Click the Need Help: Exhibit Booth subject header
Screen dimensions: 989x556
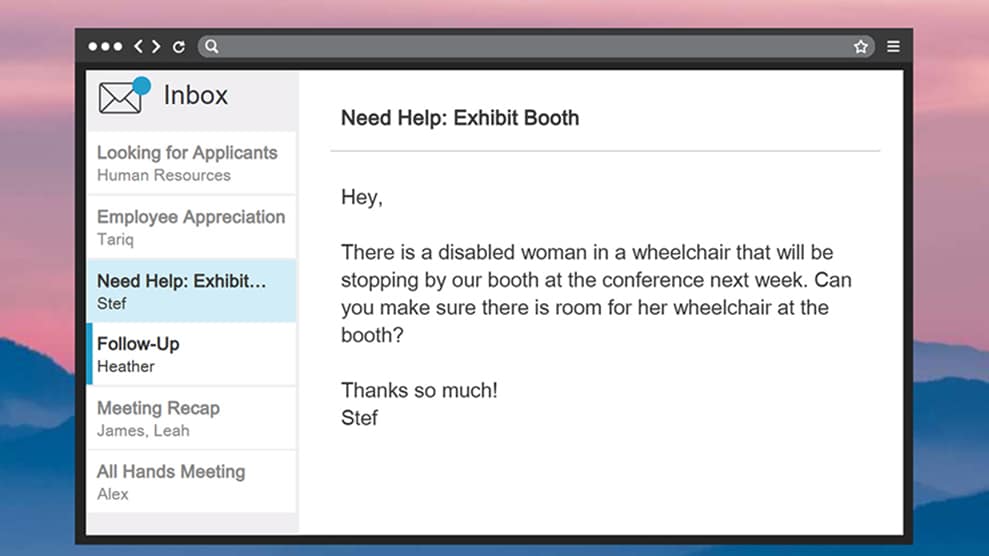tap(460, 118)
